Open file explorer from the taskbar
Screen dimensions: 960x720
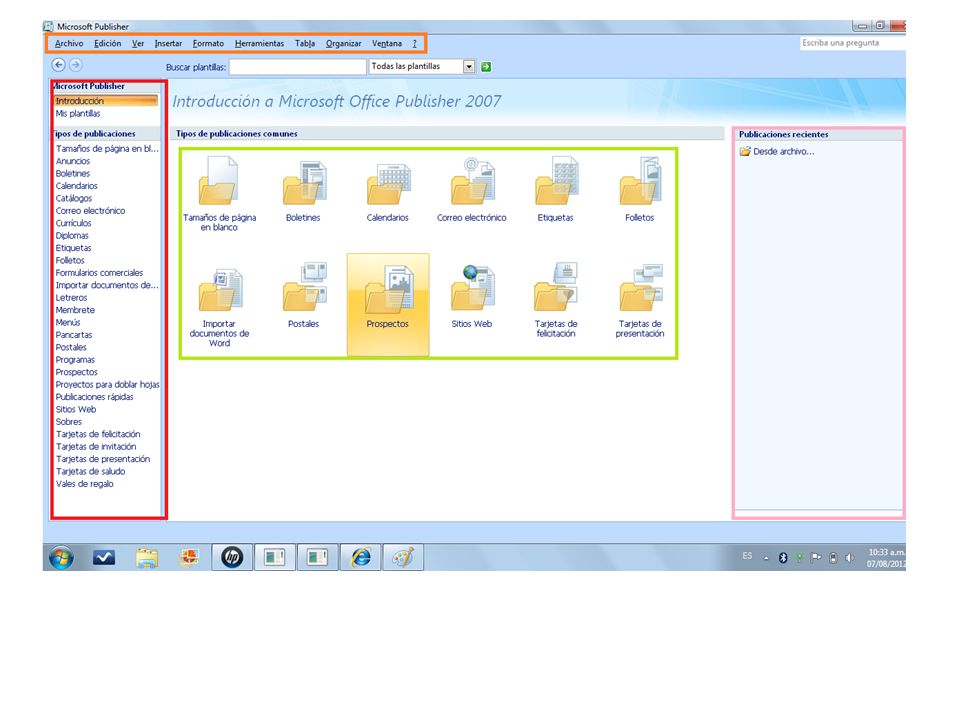(x=147, y=558)
